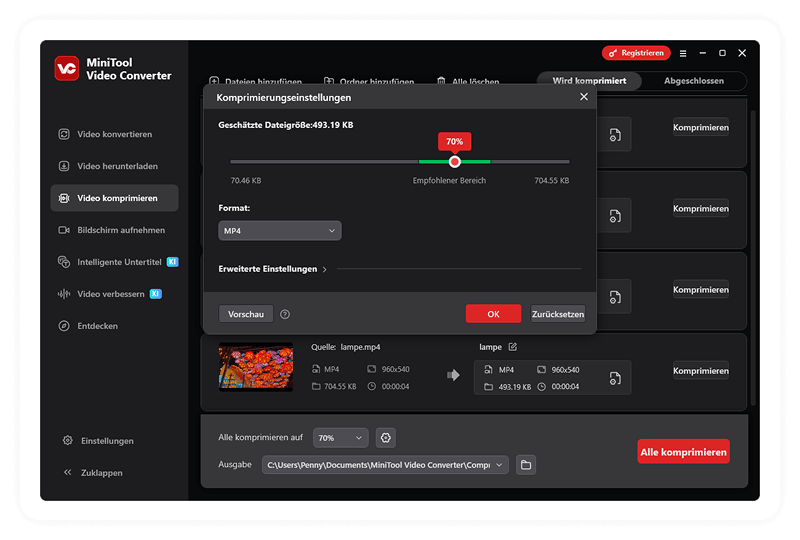Viewport: 800px width, 540px height.
Task: Open compression settings icon for lampe
Action: pos(615,378)
